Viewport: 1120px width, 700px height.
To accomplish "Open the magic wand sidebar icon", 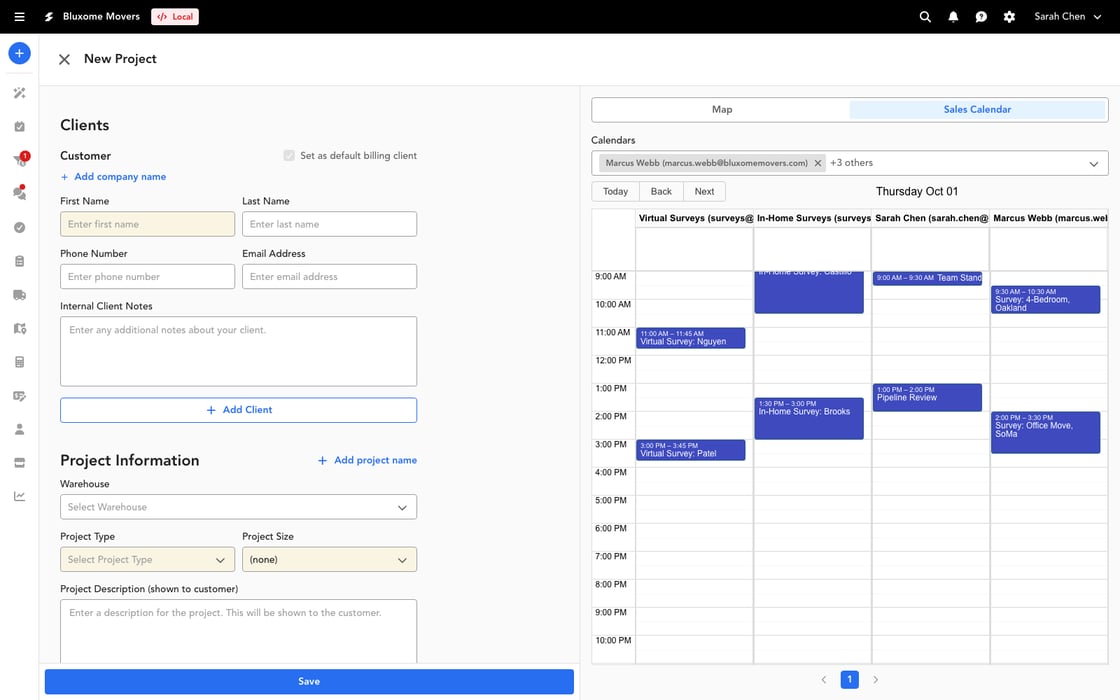I will click(19, 93).
